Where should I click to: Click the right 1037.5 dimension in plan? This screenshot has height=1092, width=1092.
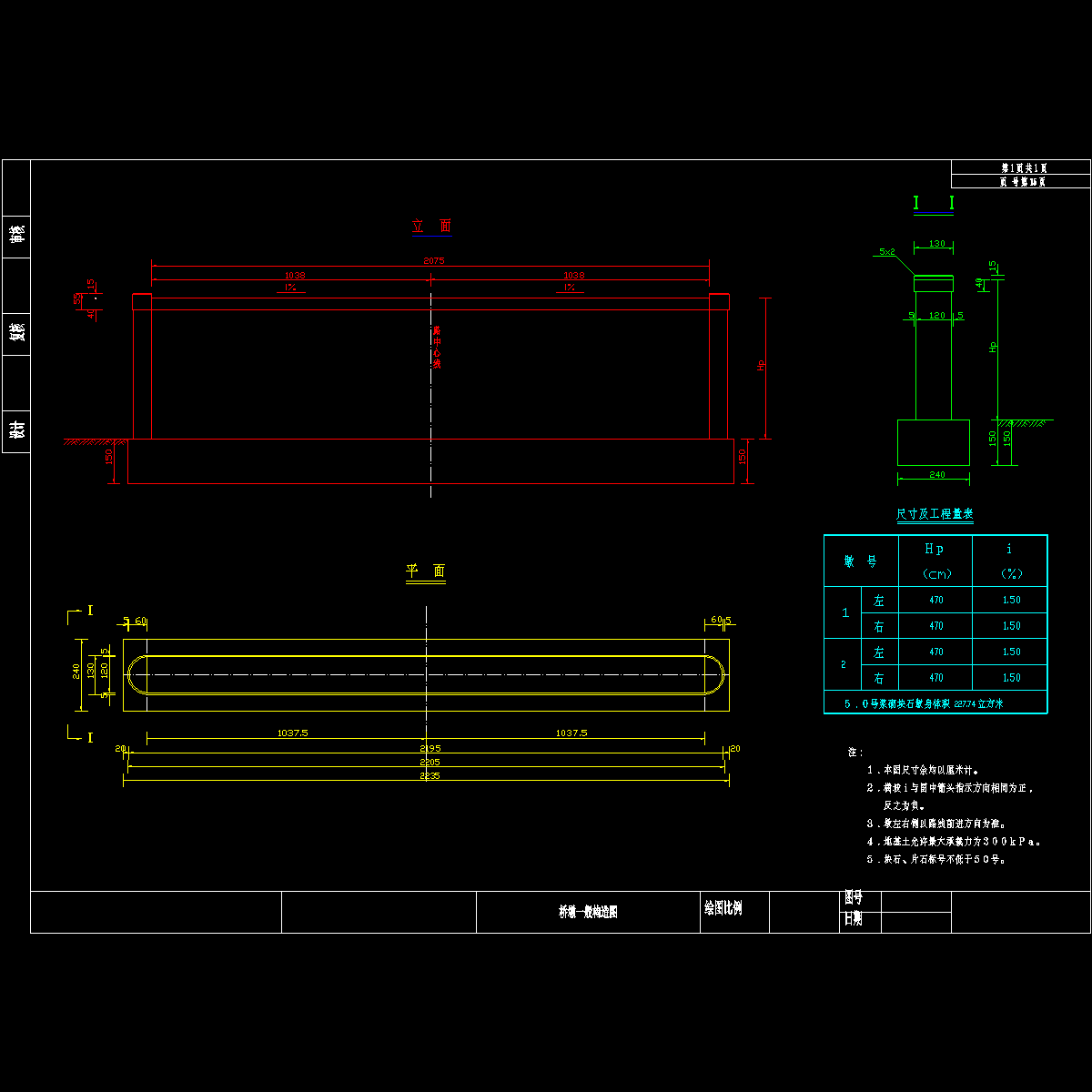[x=571, y=733]
